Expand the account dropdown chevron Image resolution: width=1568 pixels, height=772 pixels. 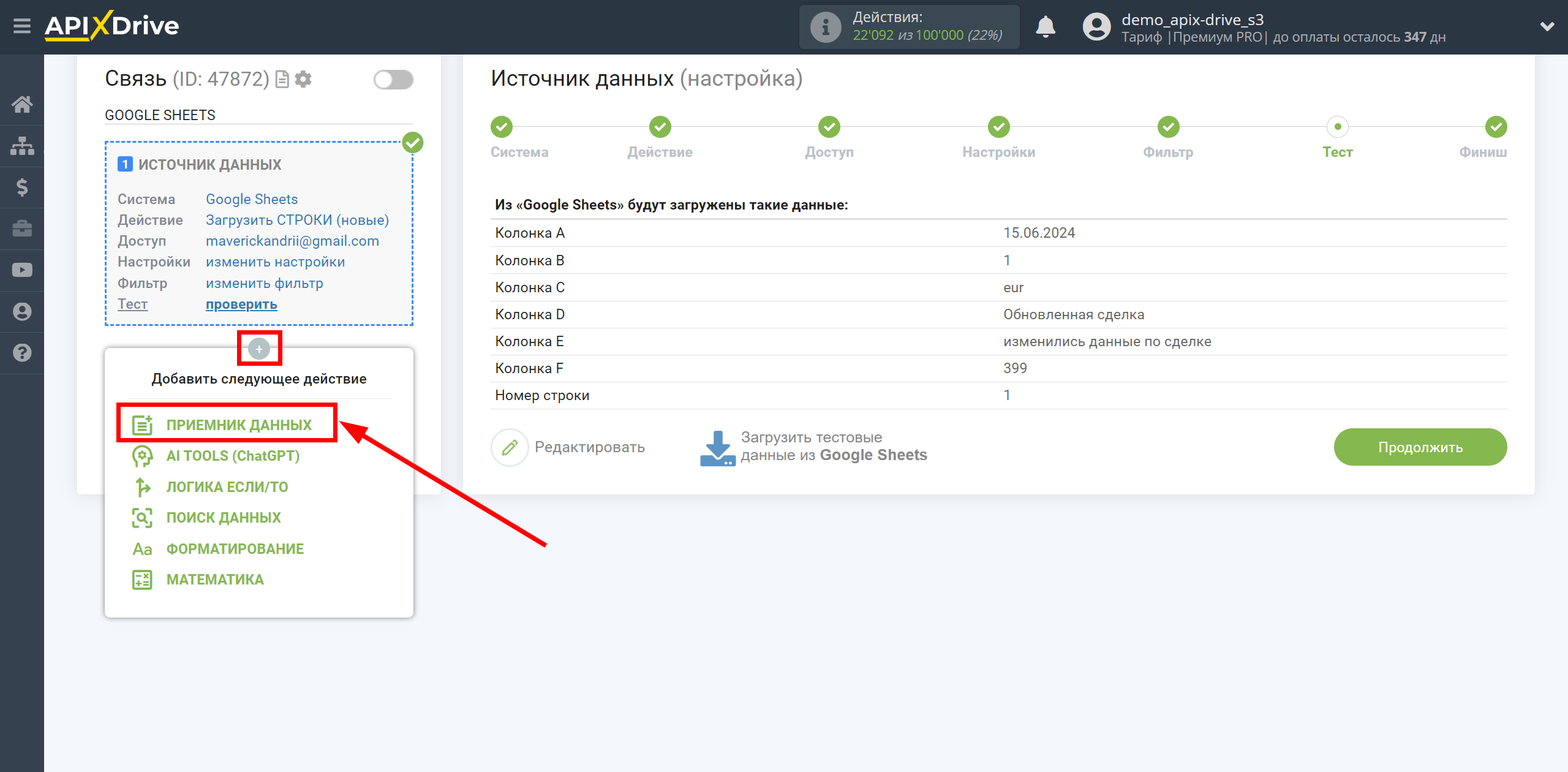pyautogui.click(x=1547, y=26)
